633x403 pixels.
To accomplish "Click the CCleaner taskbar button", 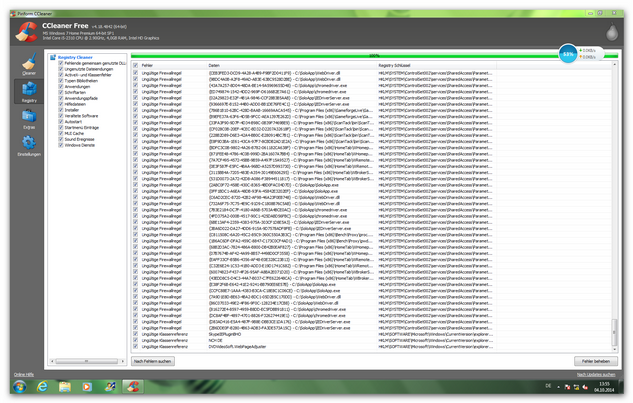I will click(133, 386).
